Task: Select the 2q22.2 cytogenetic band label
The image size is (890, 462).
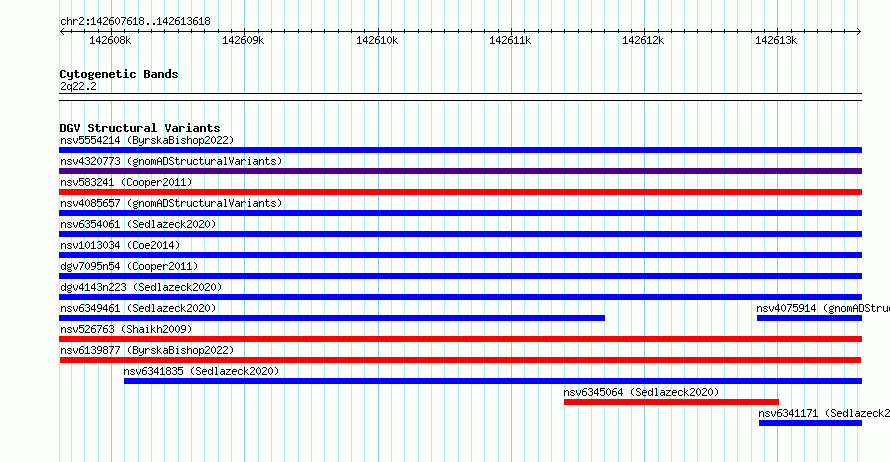Action: click(x=78, y=86)
